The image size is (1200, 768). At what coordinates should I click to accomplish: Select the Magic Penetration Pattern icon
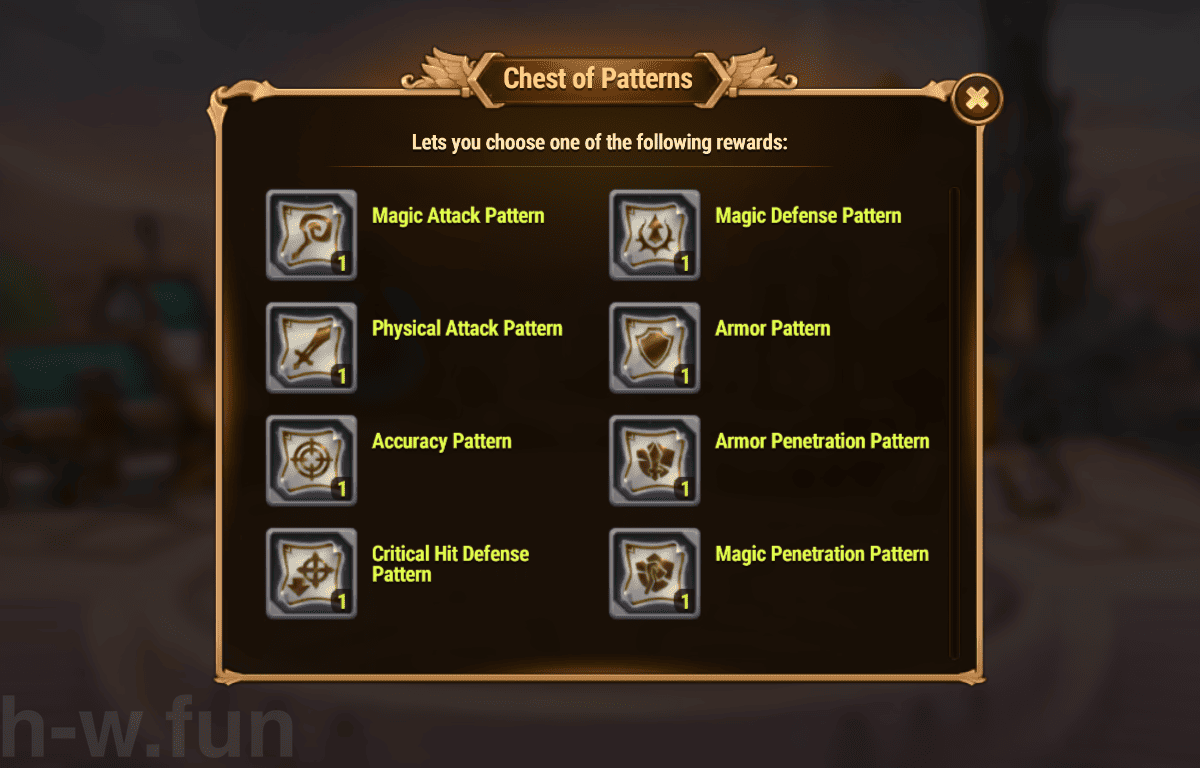(x=654, y=573)
